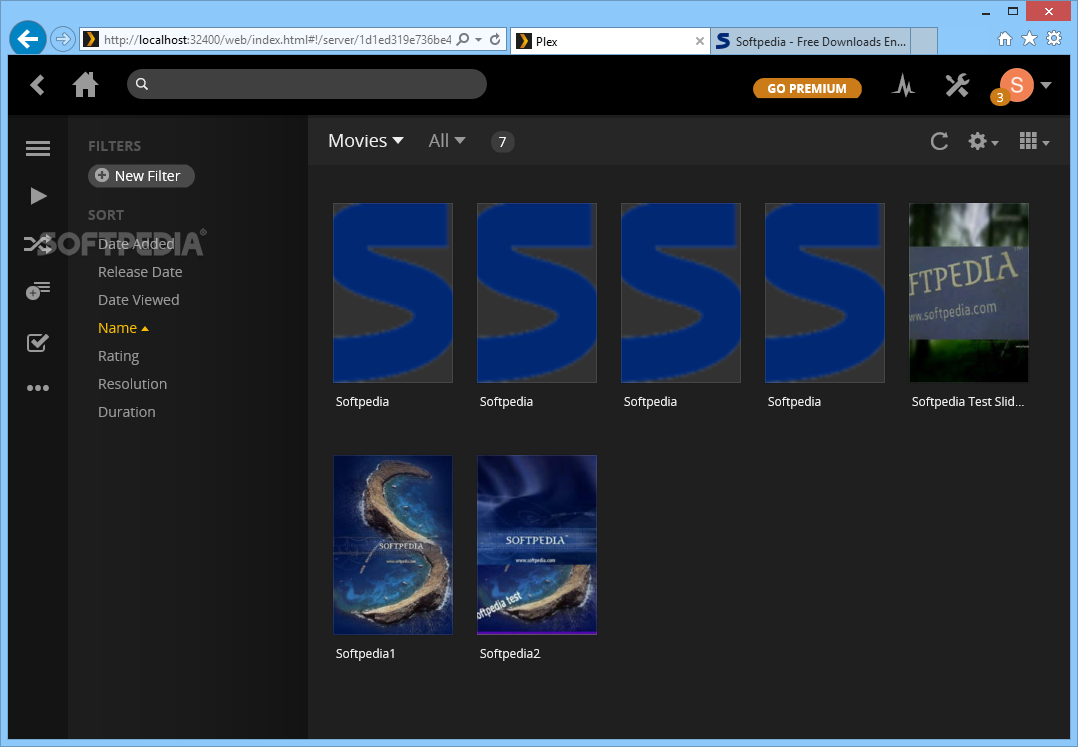
Task: Click the browser back button
Action: pyautogui.click(x=28, y=39)
